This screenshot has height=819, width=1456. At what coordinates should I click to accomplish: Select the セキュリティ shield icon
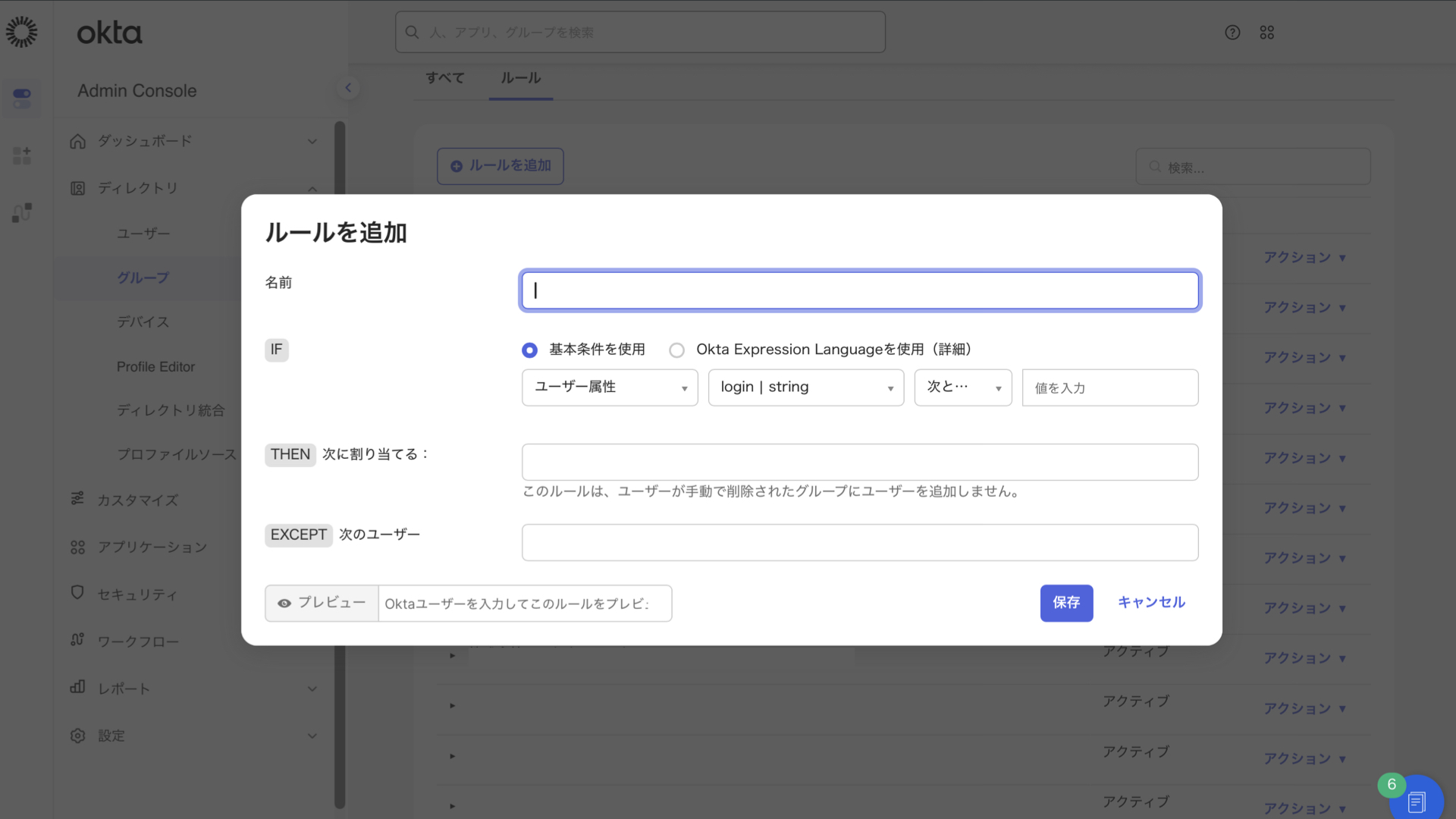click(x=77, y=594)
